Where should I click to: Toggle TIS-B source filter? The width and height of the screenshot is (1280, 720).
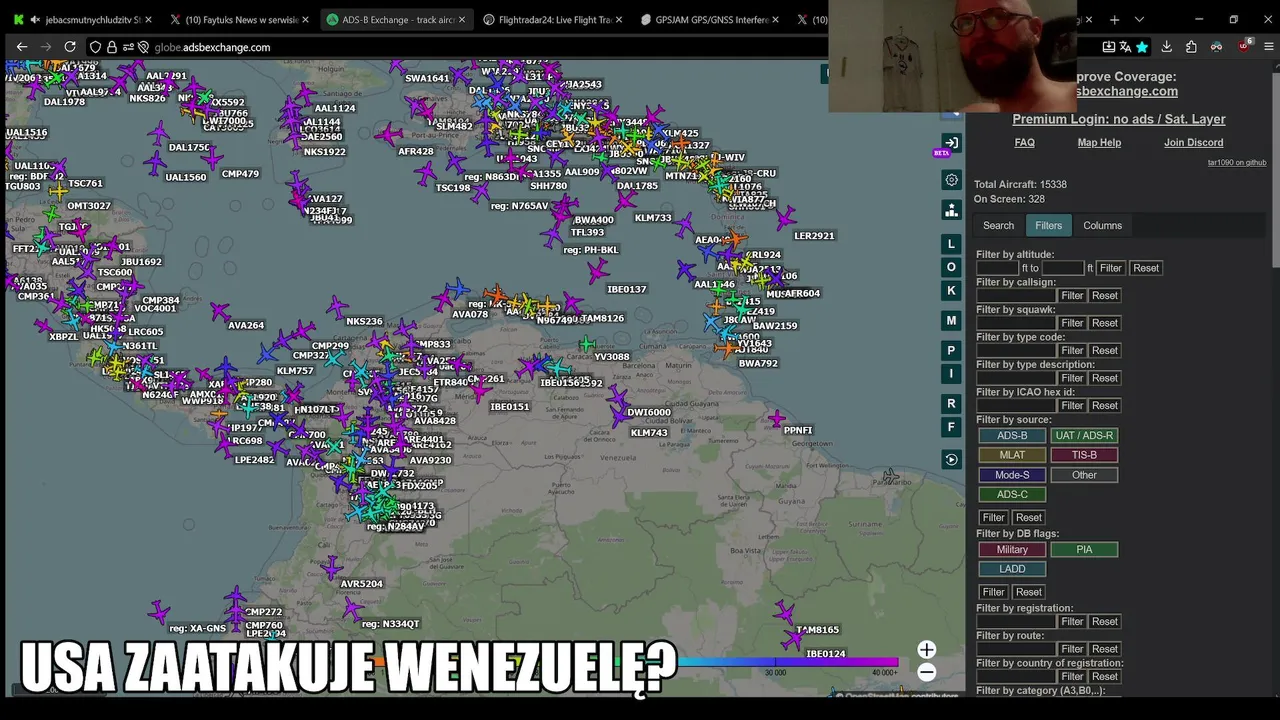point(1084,455)
